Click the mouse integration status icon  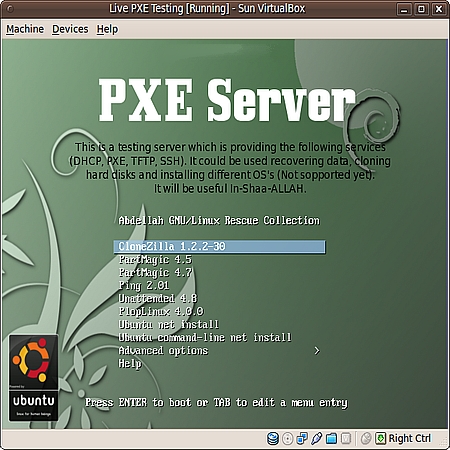point(366,439)
